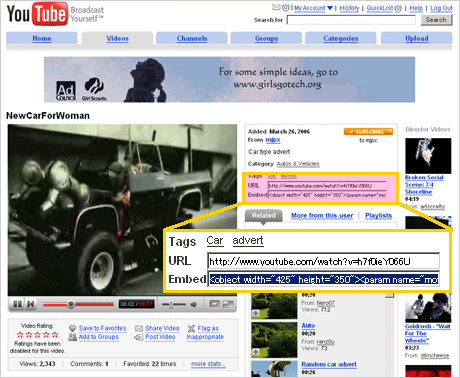Open the Channels tab
This screenshot has height=378, width=460.
click(x=192, y=38)
